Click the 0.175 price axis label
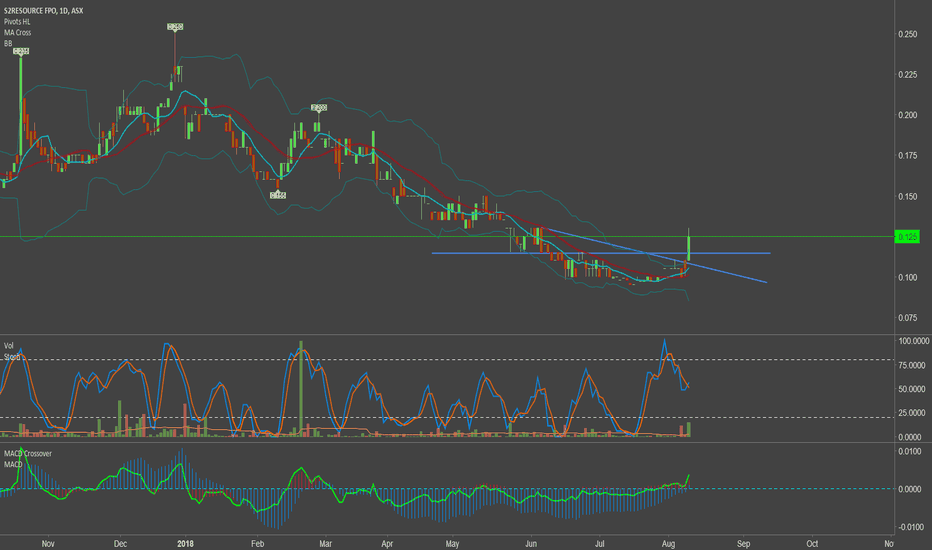This screenshot has height=550, width=932. [908, 156]
